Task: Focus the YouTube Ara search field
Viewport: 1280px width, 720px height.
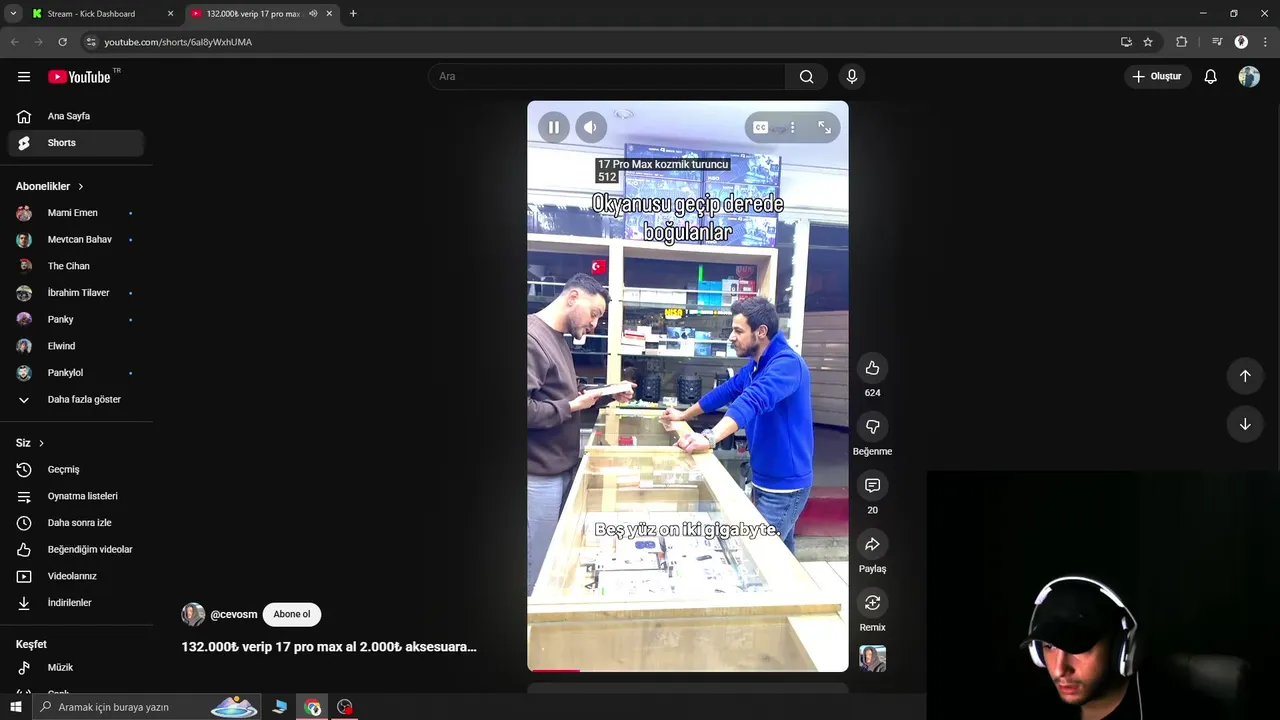Action: 607,77
